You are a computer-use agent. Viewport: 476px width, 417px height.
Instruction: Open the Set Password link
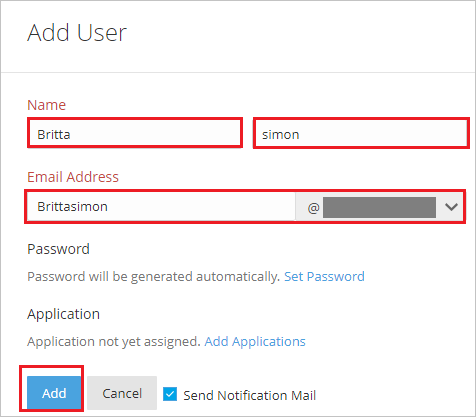point(324,277)
